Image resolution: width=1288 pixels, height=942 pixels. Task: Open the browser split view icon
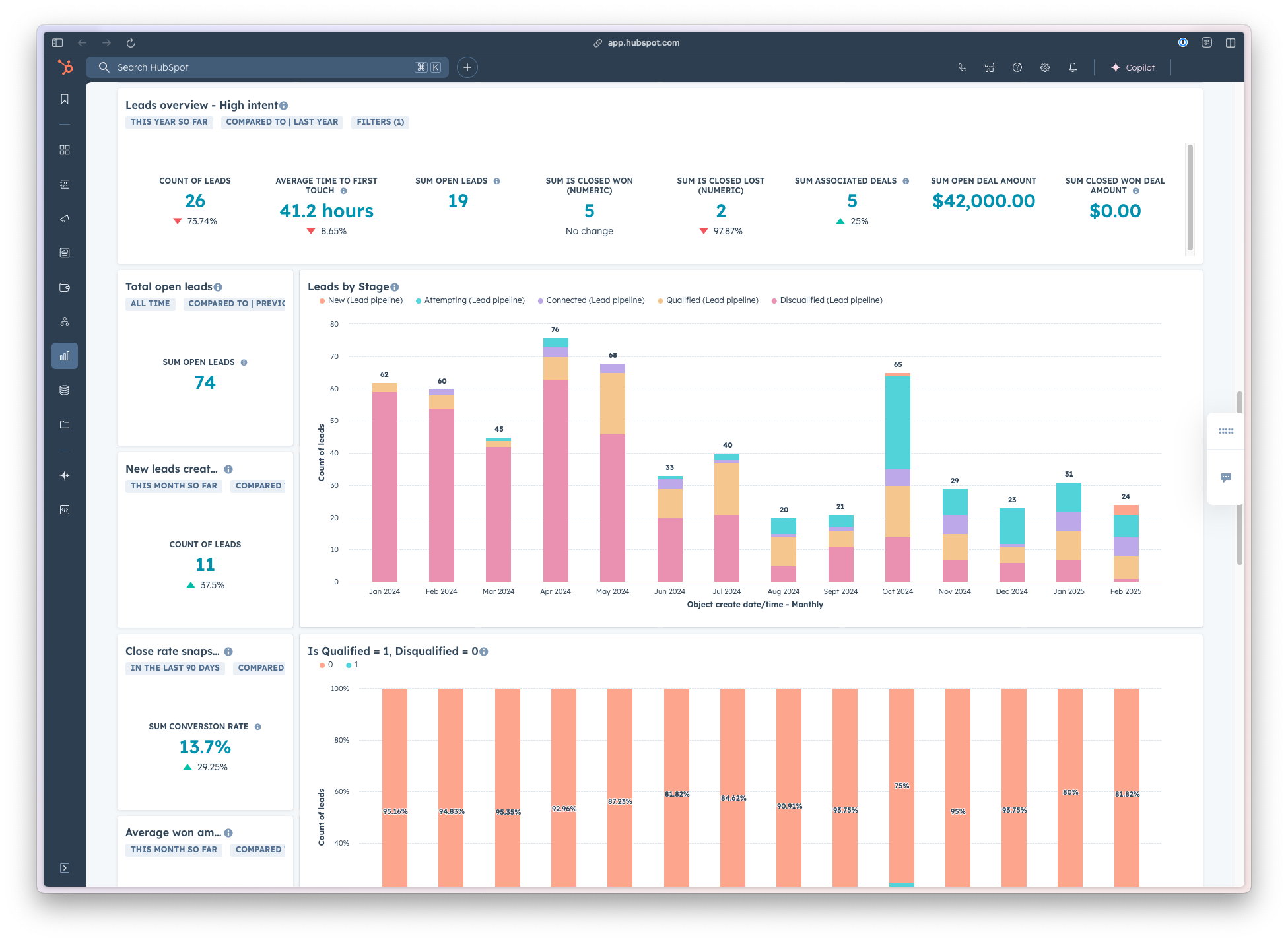[x=1231, y=42]
